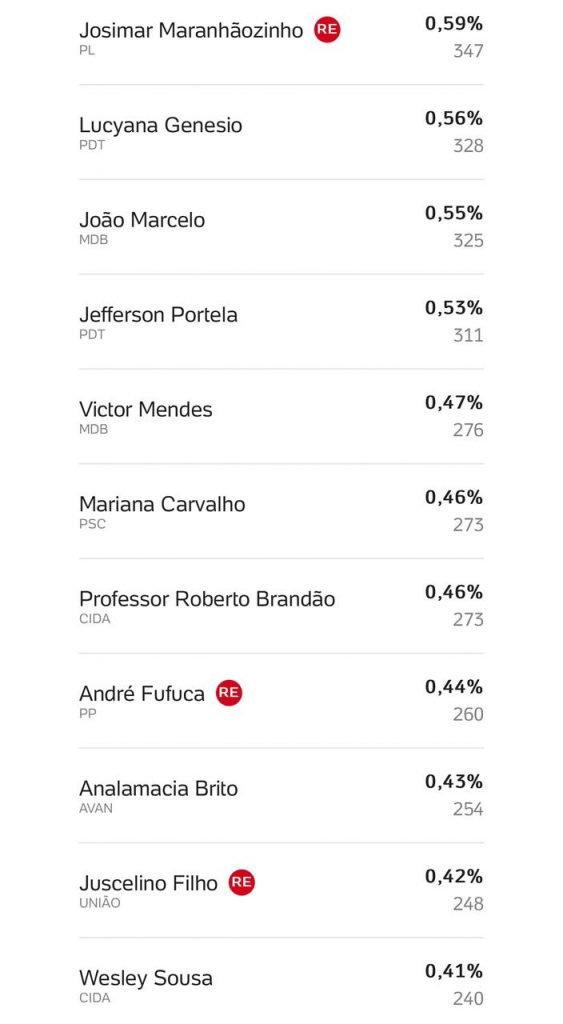Click the UNIÃO party label
The width and height of the screenshot is (563, 1024).
click(x=99, y=903)
